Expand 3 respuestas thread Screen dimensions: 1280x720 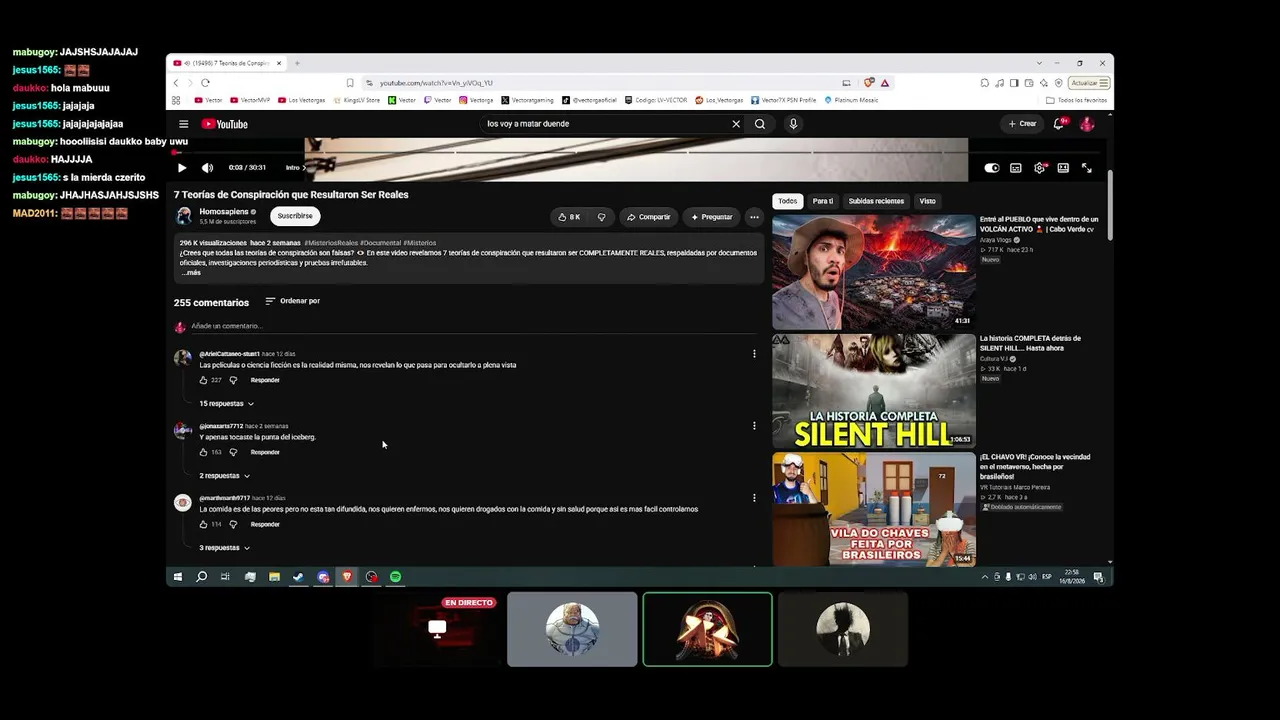tap(225, 548)
